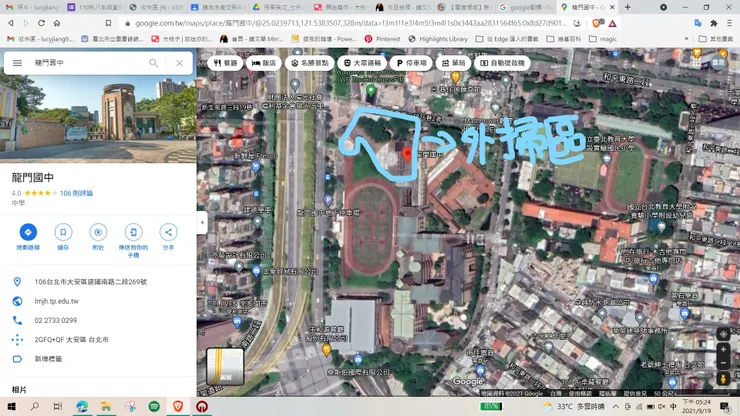Click the search magnifier in Maps search box

click(x=153, y=63)
